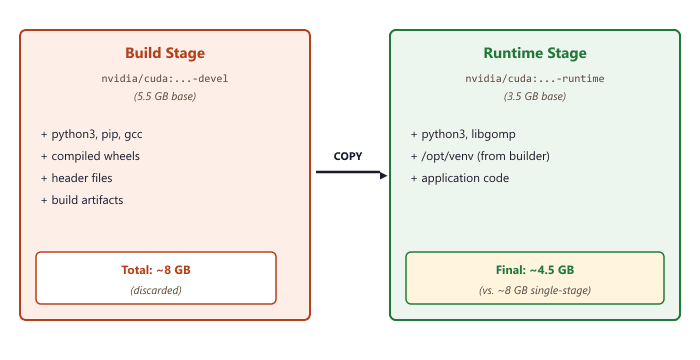Select the nvidia/cuda:...-runtime image name
This screenshot has width=700, height=360.
(x=535, y=79)
